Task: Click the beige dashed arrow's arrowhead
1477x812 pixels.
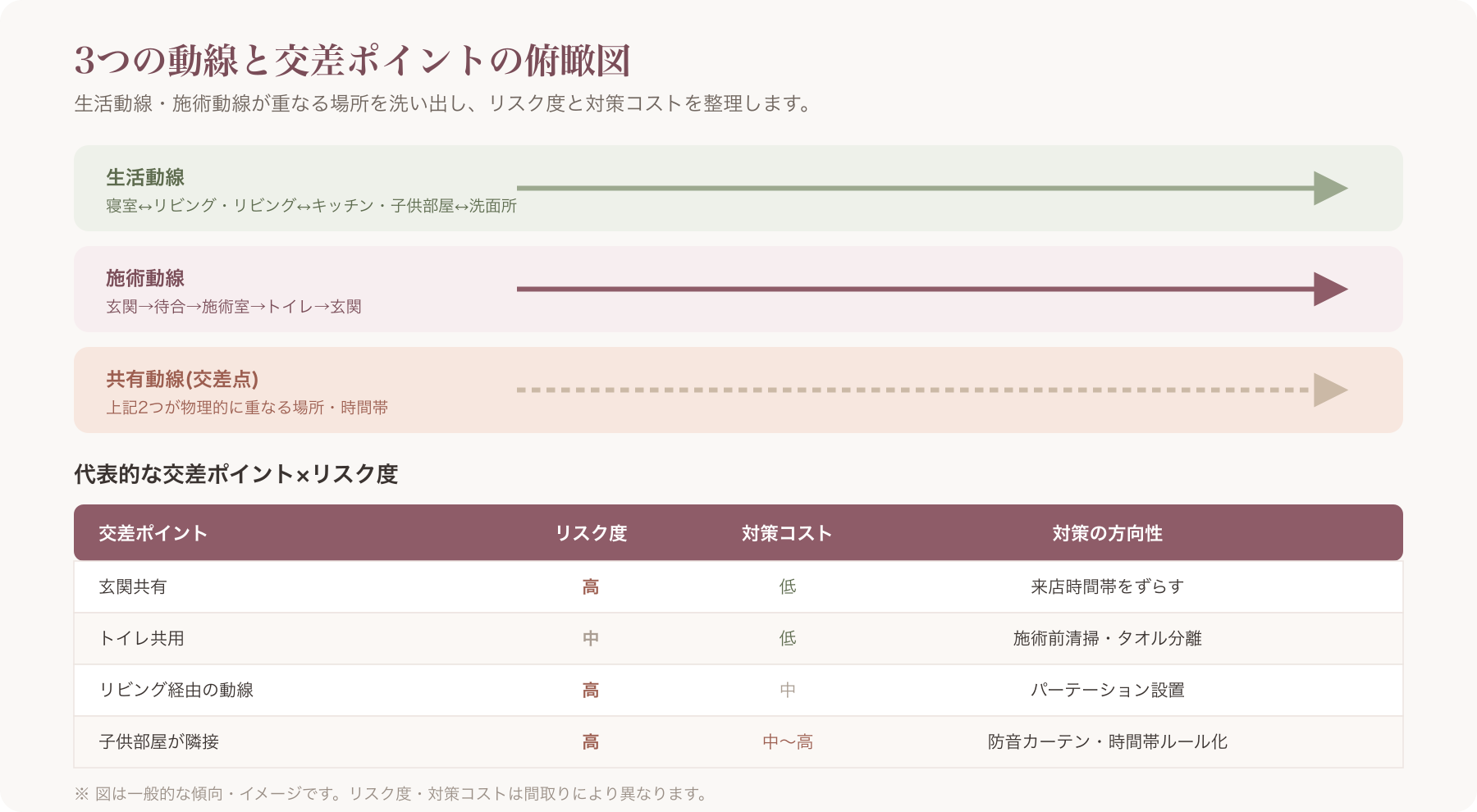Action: (x=1330, y=390)
